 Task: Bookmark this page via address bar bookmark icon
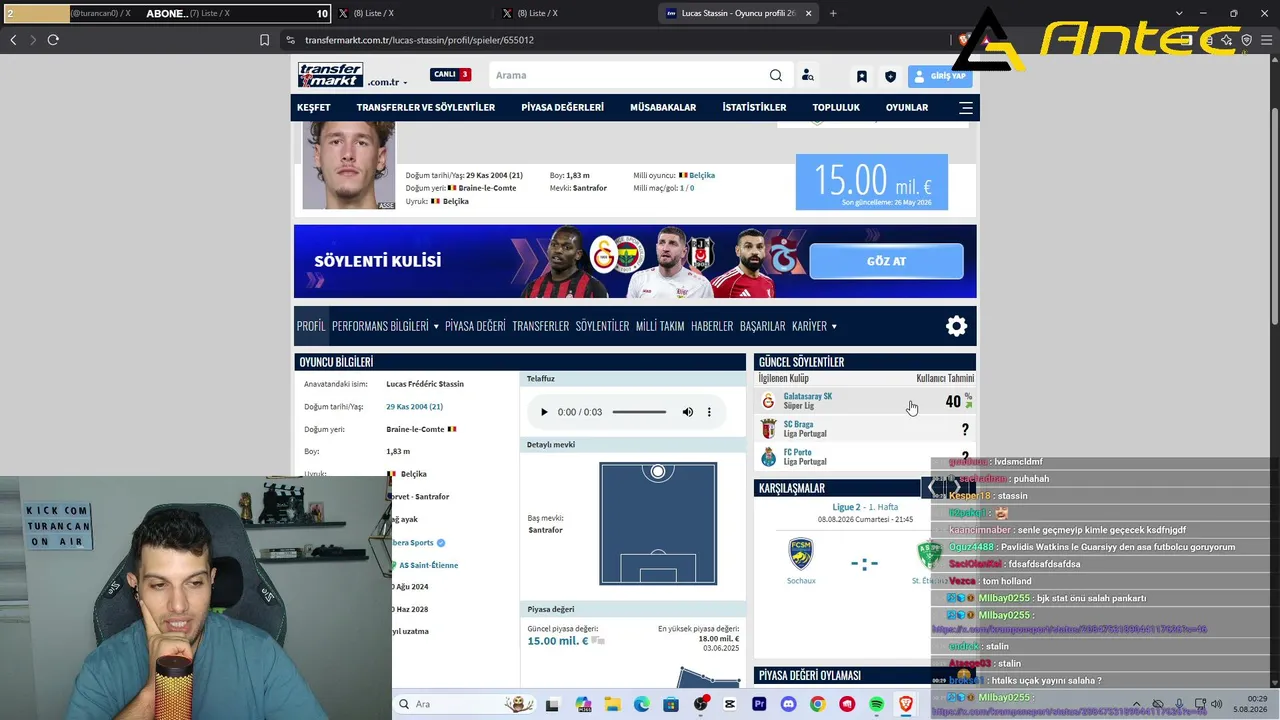pyautogui.click(x=264, y=40)
